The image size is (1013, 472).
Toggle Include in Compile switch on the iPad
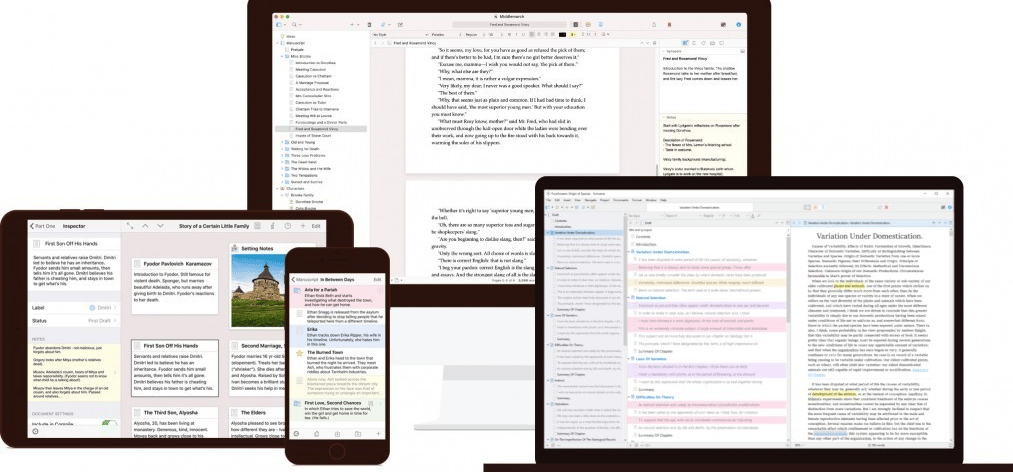109,424
